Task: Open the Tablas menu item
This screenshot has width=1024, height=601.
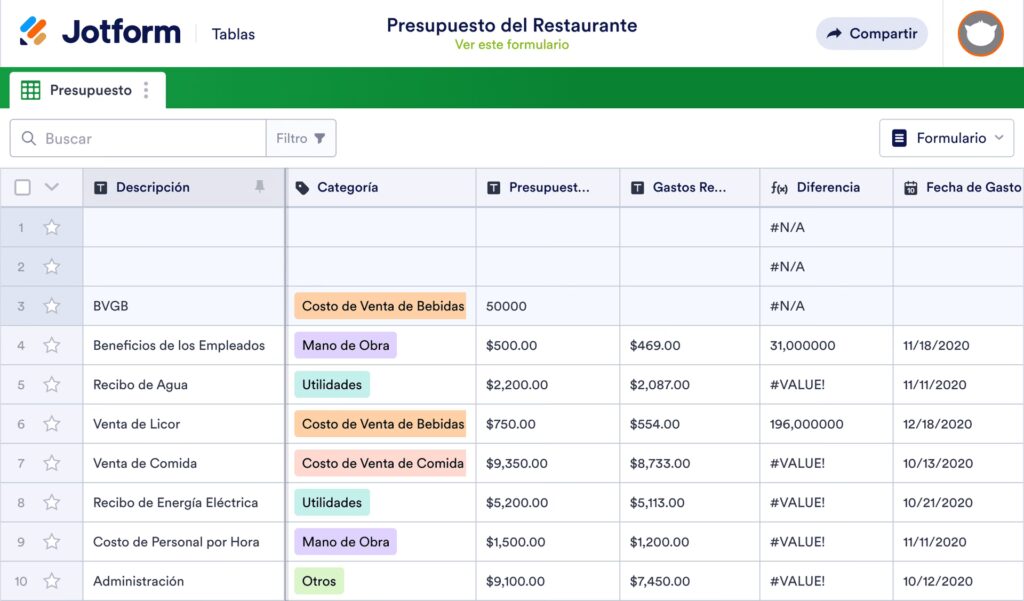Action: coord(233,34)
